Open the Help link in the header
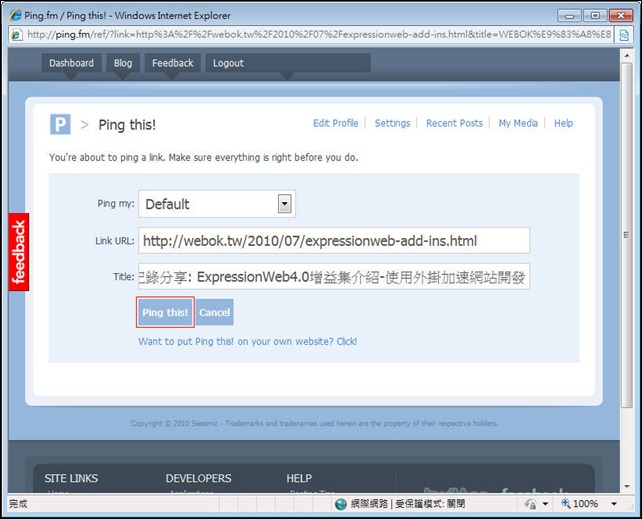This screenshot has width=642, height=519. tap(563, 123)
